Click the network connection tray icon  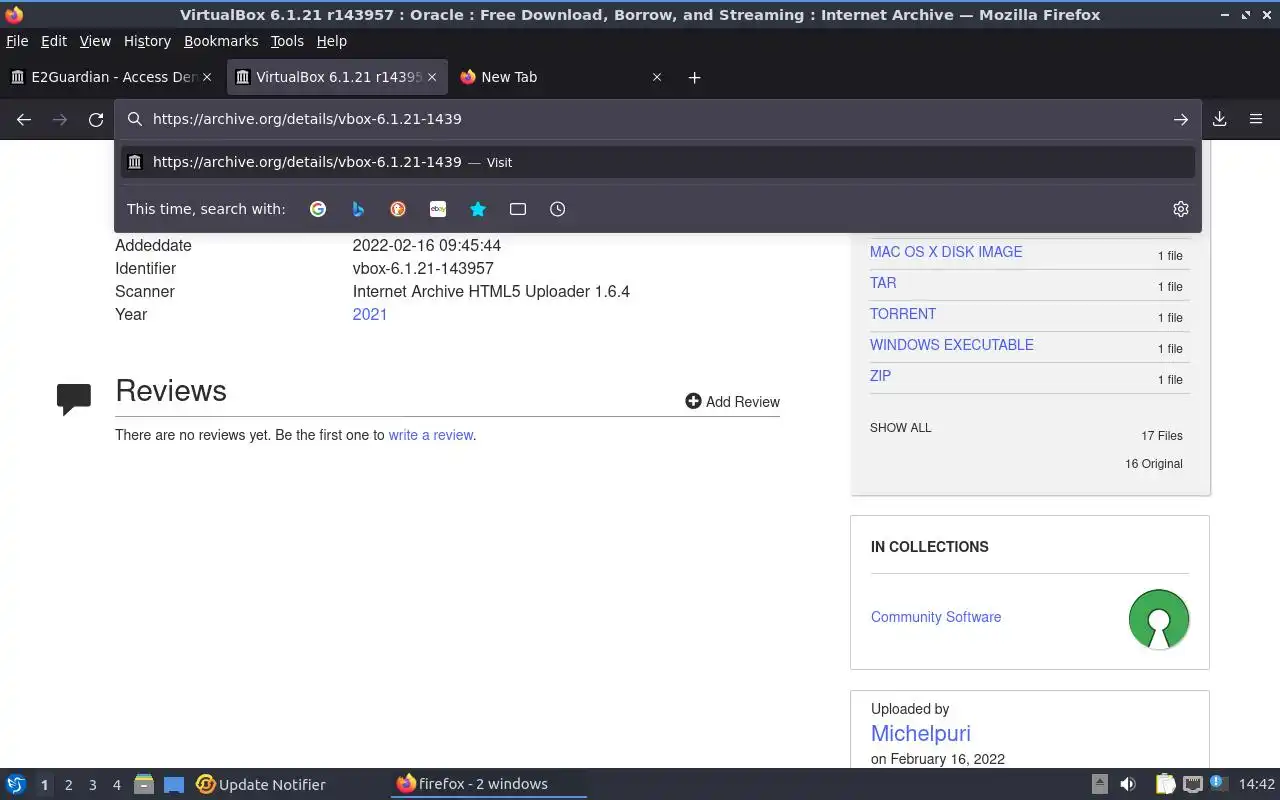(1193, 784)
